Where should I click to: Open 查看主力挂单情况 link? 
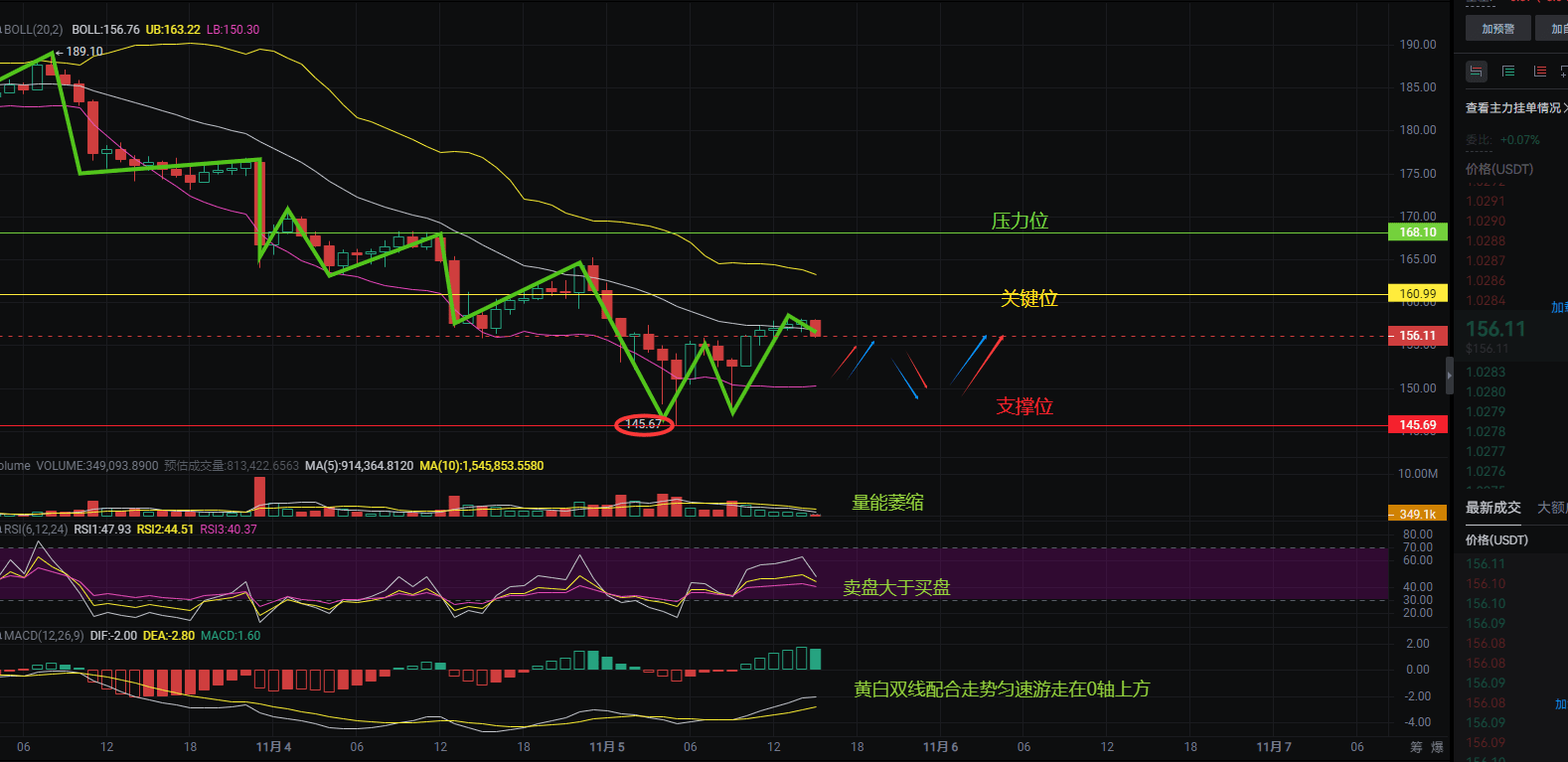click(1516, 107)
